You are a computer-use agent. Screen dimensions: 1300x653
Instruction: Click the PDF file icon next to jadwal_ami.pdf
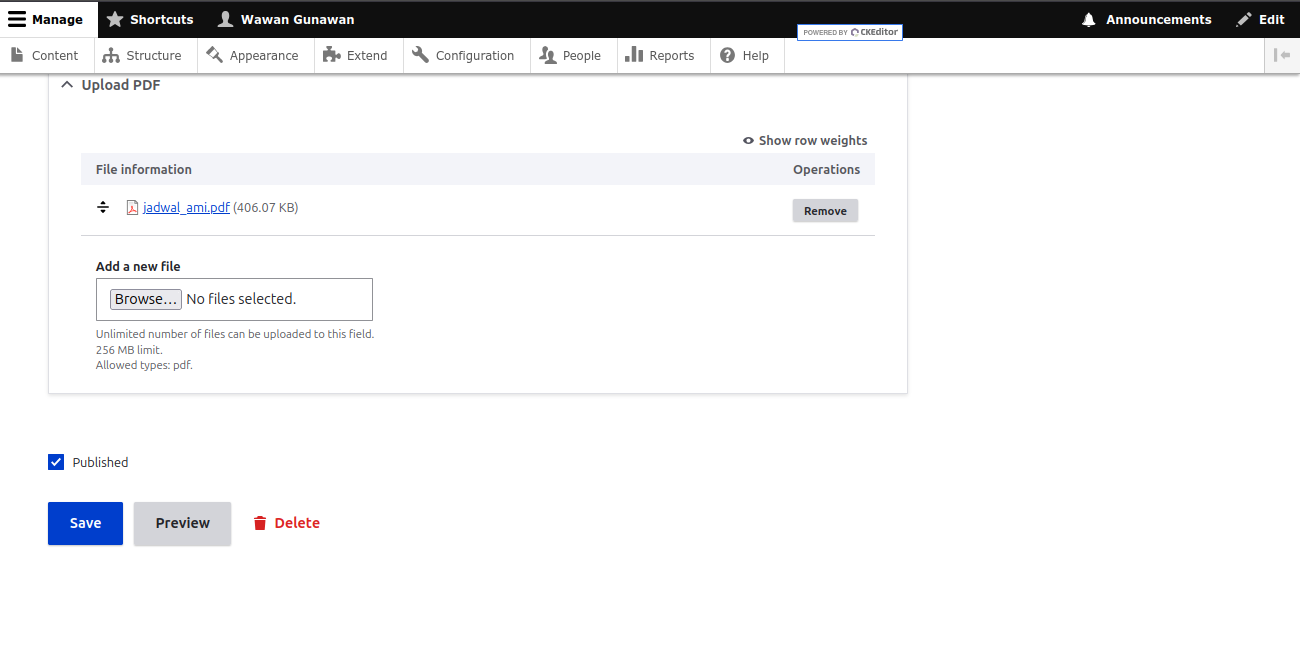click(132, 208)
